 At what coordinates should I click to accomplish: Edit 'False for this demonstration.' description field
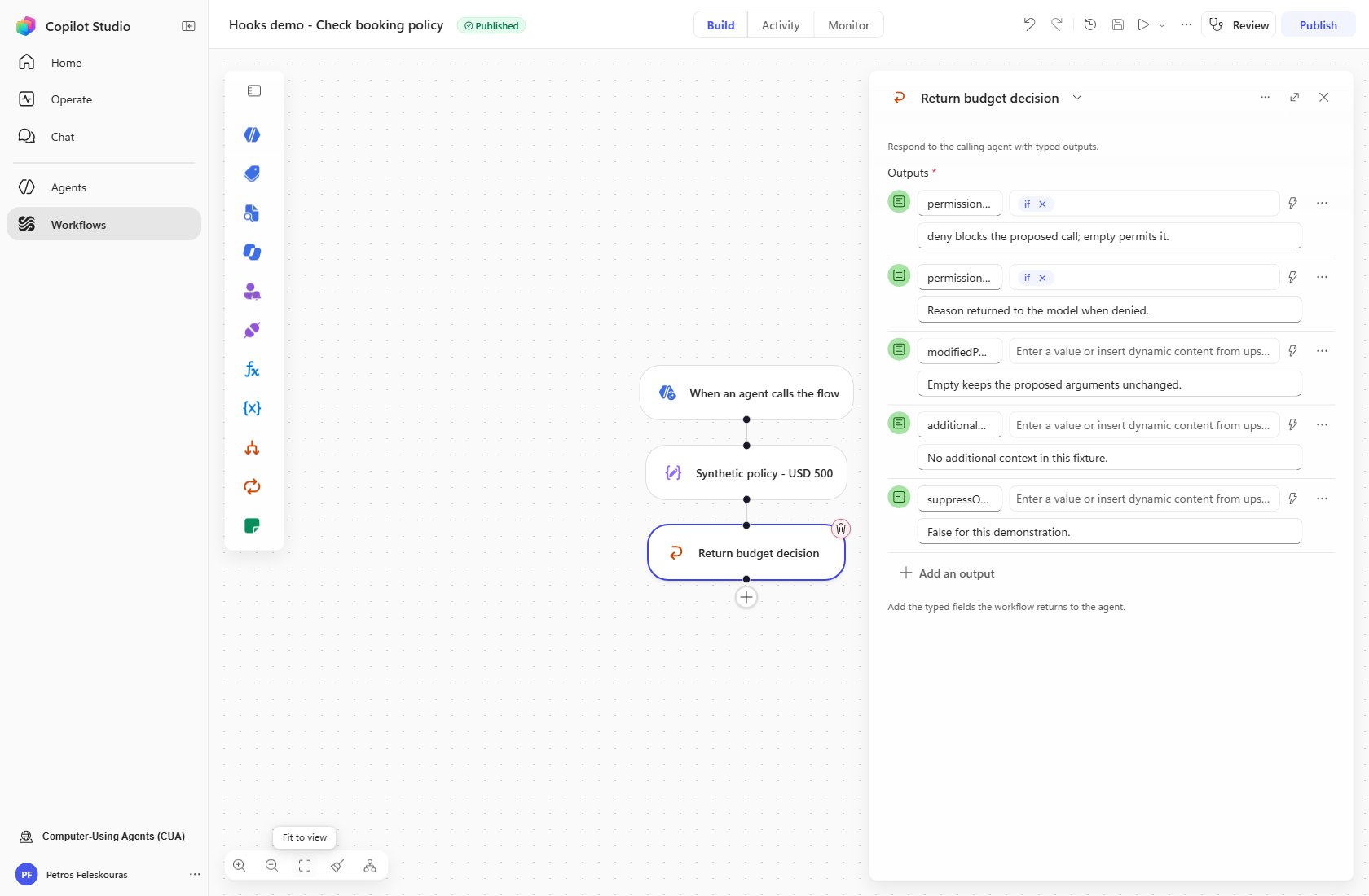[1110, 532]
